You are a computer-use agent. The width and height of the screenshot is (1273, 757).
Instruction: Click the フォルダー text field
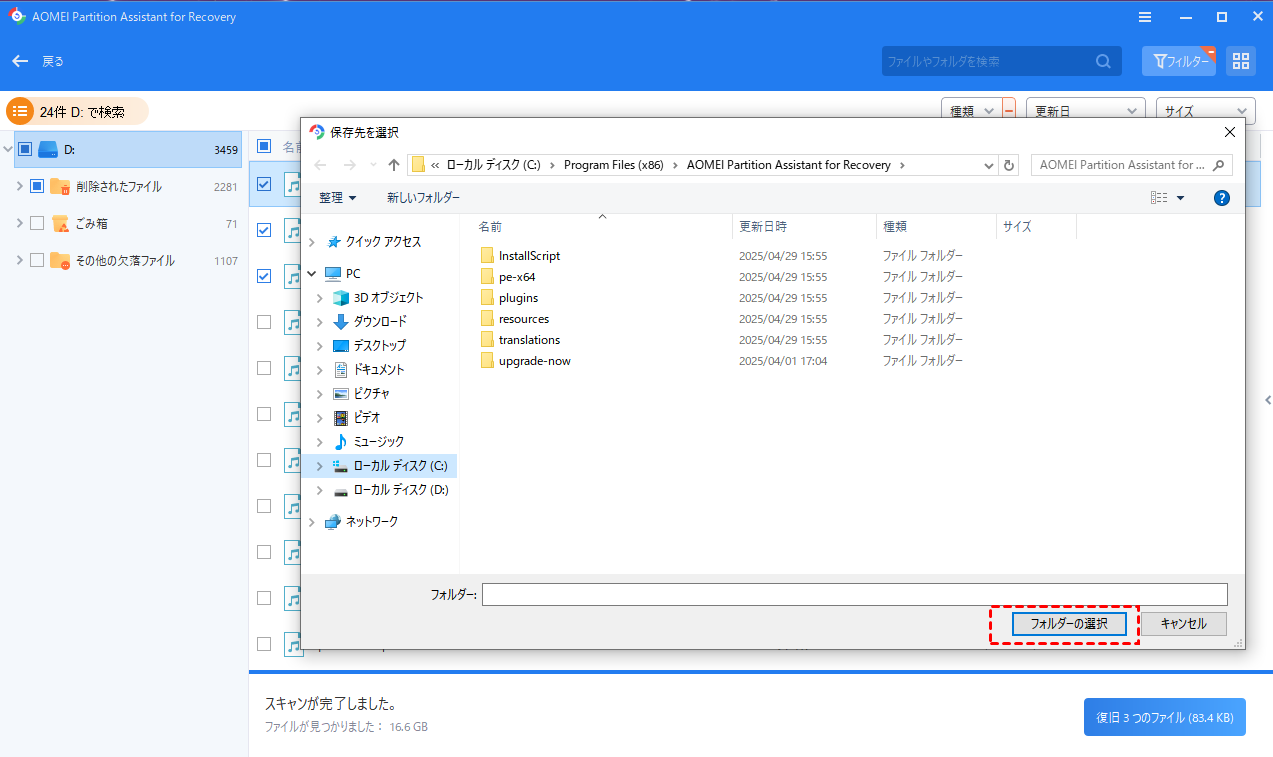[855, 594]
